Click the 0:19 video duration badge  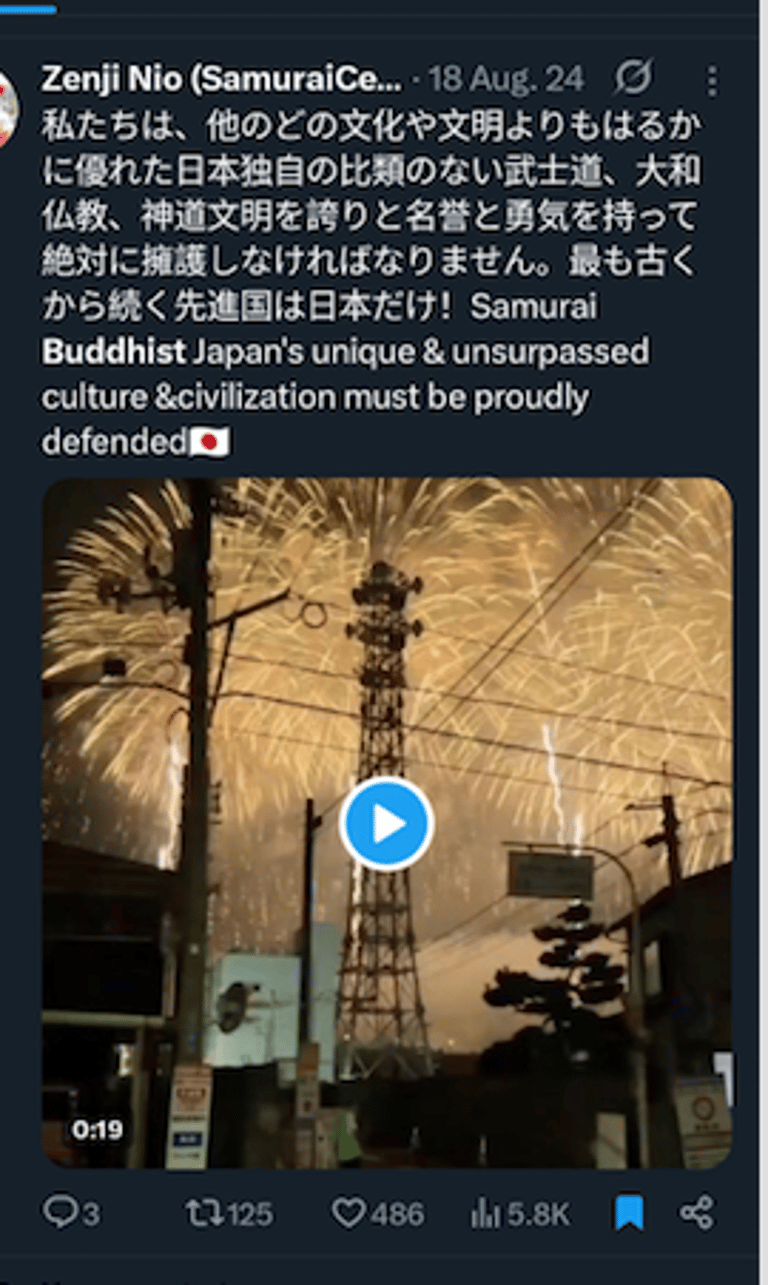pyautogui.click(x=97, y=1130)
